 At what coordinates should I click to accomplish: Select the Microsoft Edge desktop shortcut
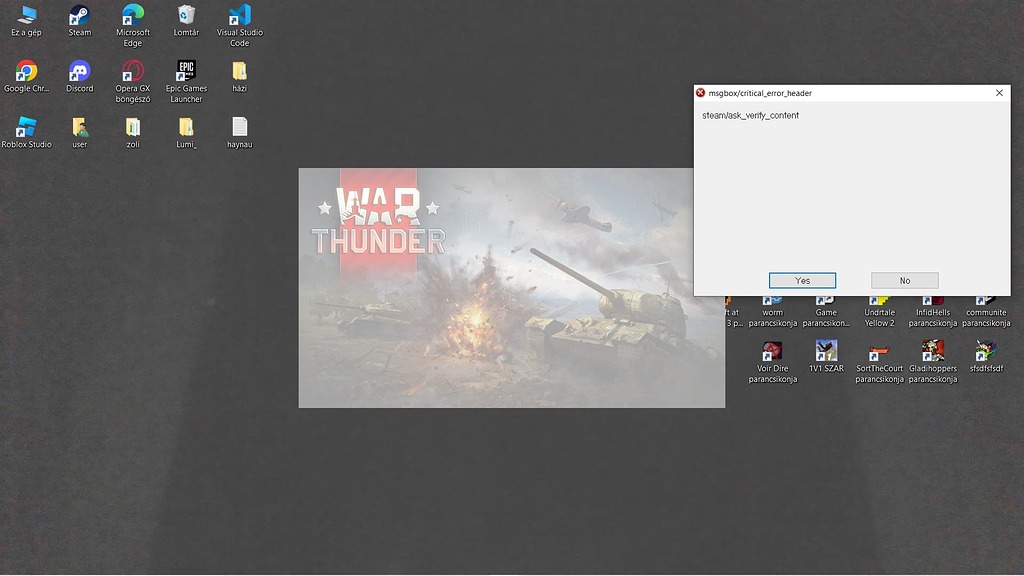tap(133, 16)
